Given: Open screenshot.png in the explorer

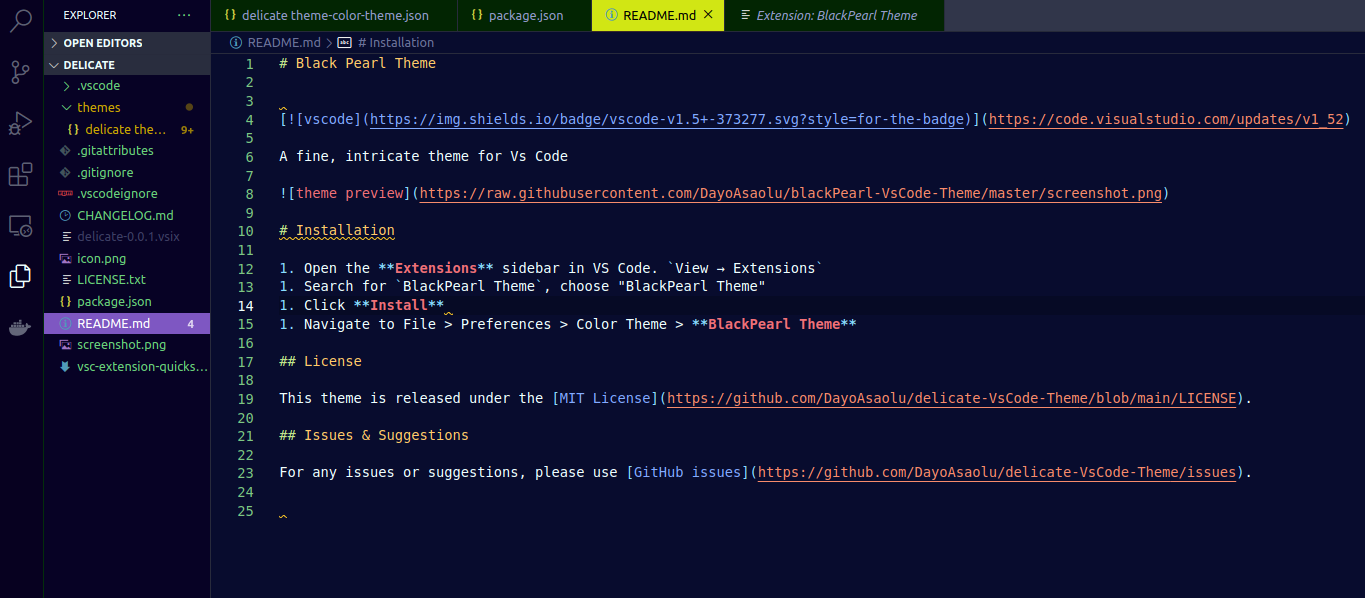Looking at the screenshot, I should tap(127, 344).
